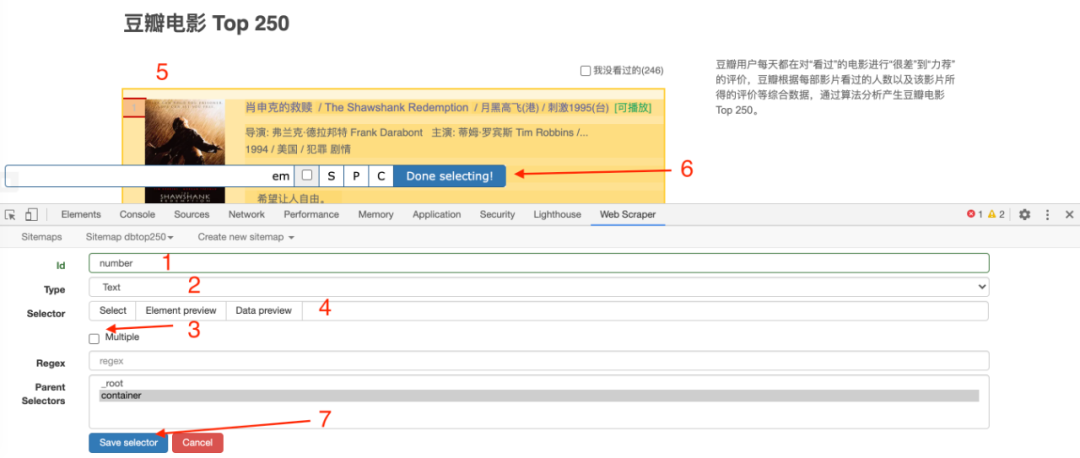Click the '豆瓣电影 Top 250' page heading
Viewport: 1080px width, 458px height.
pos(207,23)
